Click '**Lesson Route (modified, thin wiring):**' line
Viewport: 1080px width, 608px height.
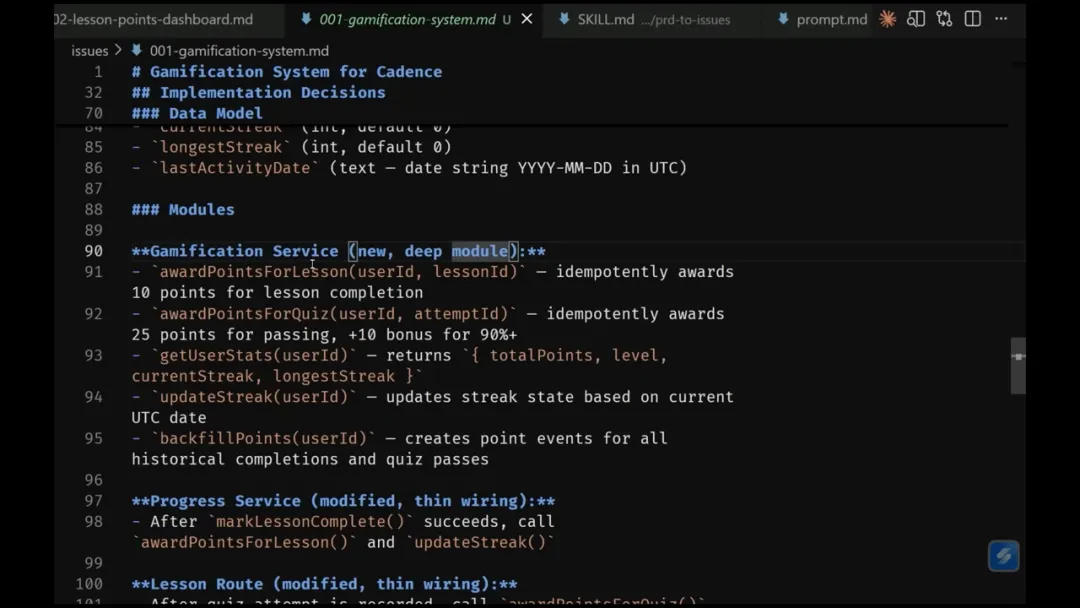coord(324,584)
